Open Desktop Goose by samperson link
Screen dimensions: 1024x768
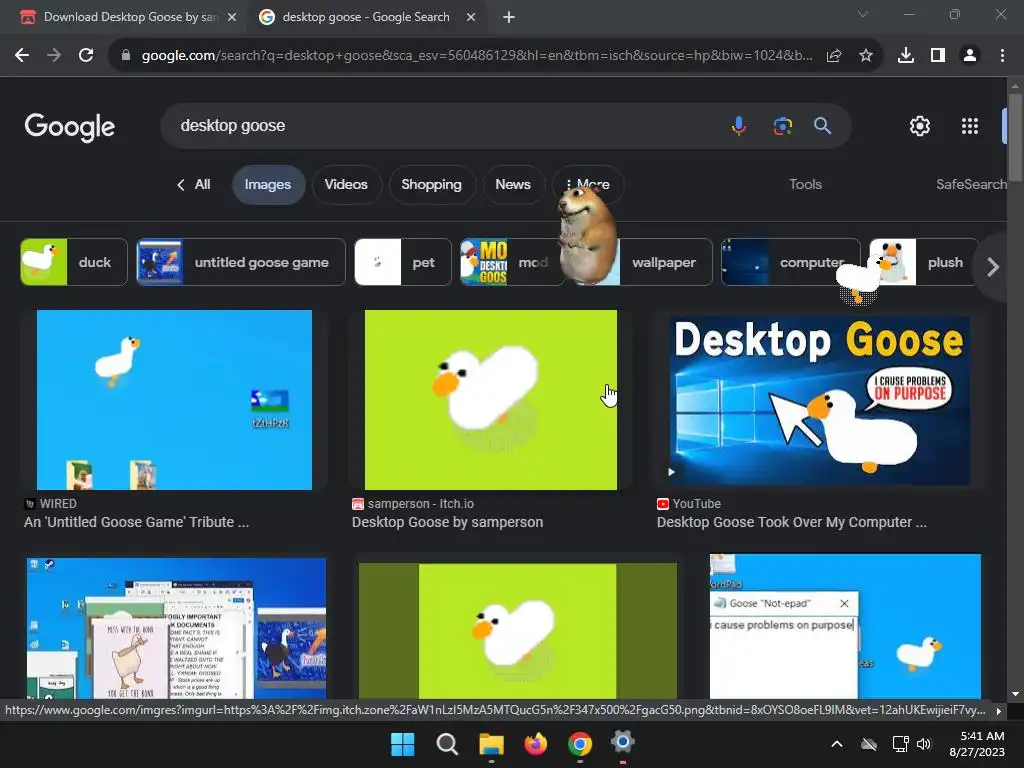[x=447, y=522]
